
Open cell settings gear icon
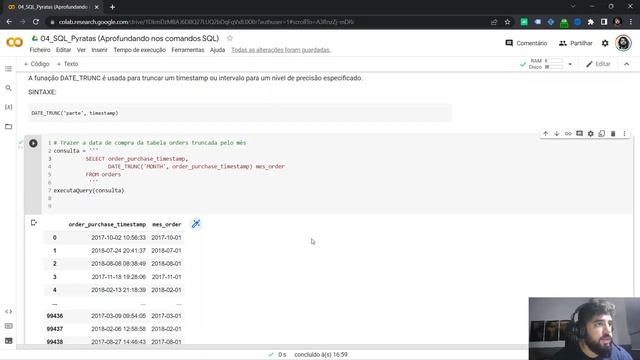[x=591, y=133]
